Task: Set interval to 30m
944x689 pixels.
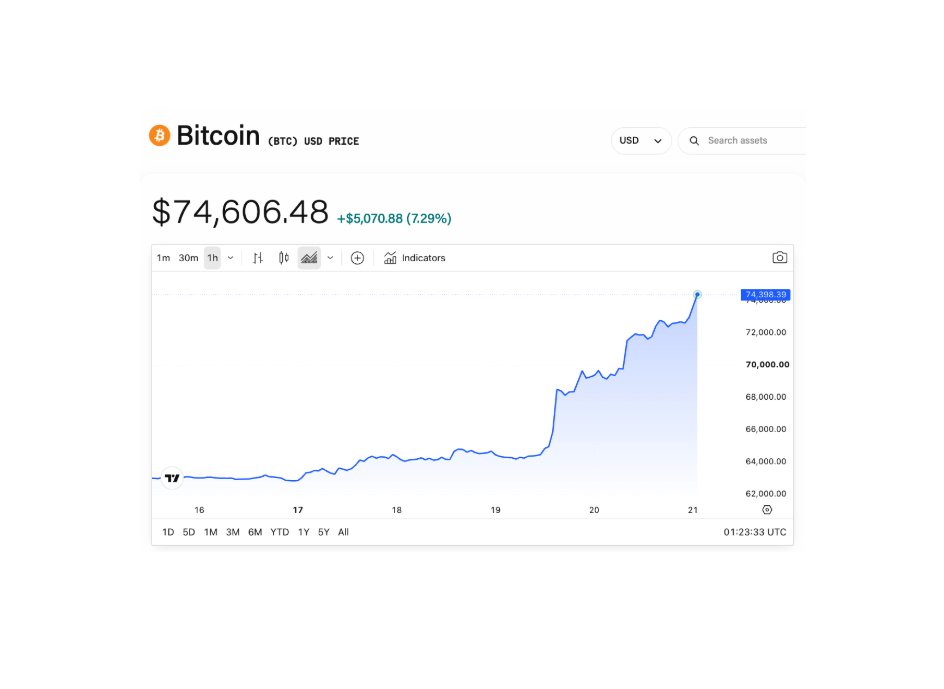Action: coord(188,258)
